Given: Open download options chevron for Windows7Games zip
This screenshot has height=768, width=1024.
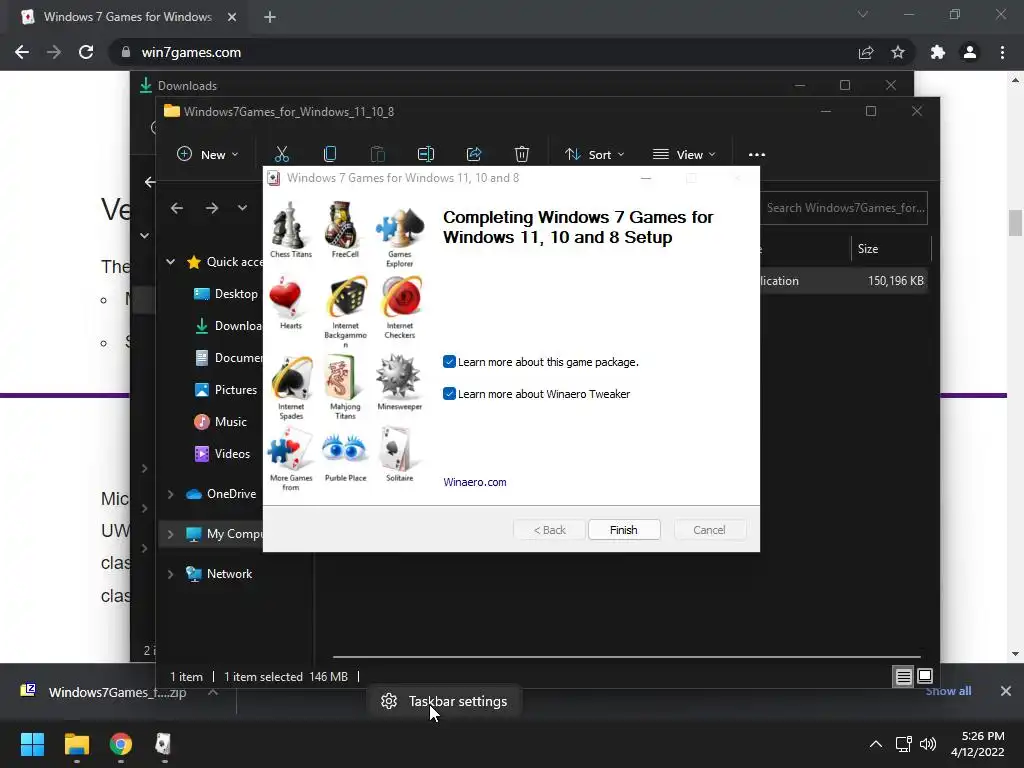Looking at the screenshot, I should [213, 692].
